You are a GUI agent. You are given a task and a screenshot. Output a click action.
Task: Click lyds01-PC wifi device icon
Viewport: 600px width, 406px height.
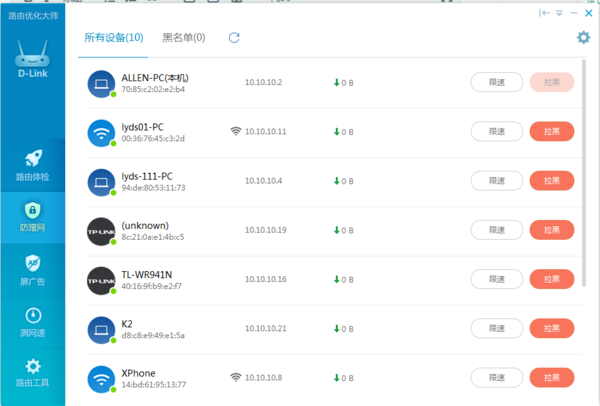101,133
